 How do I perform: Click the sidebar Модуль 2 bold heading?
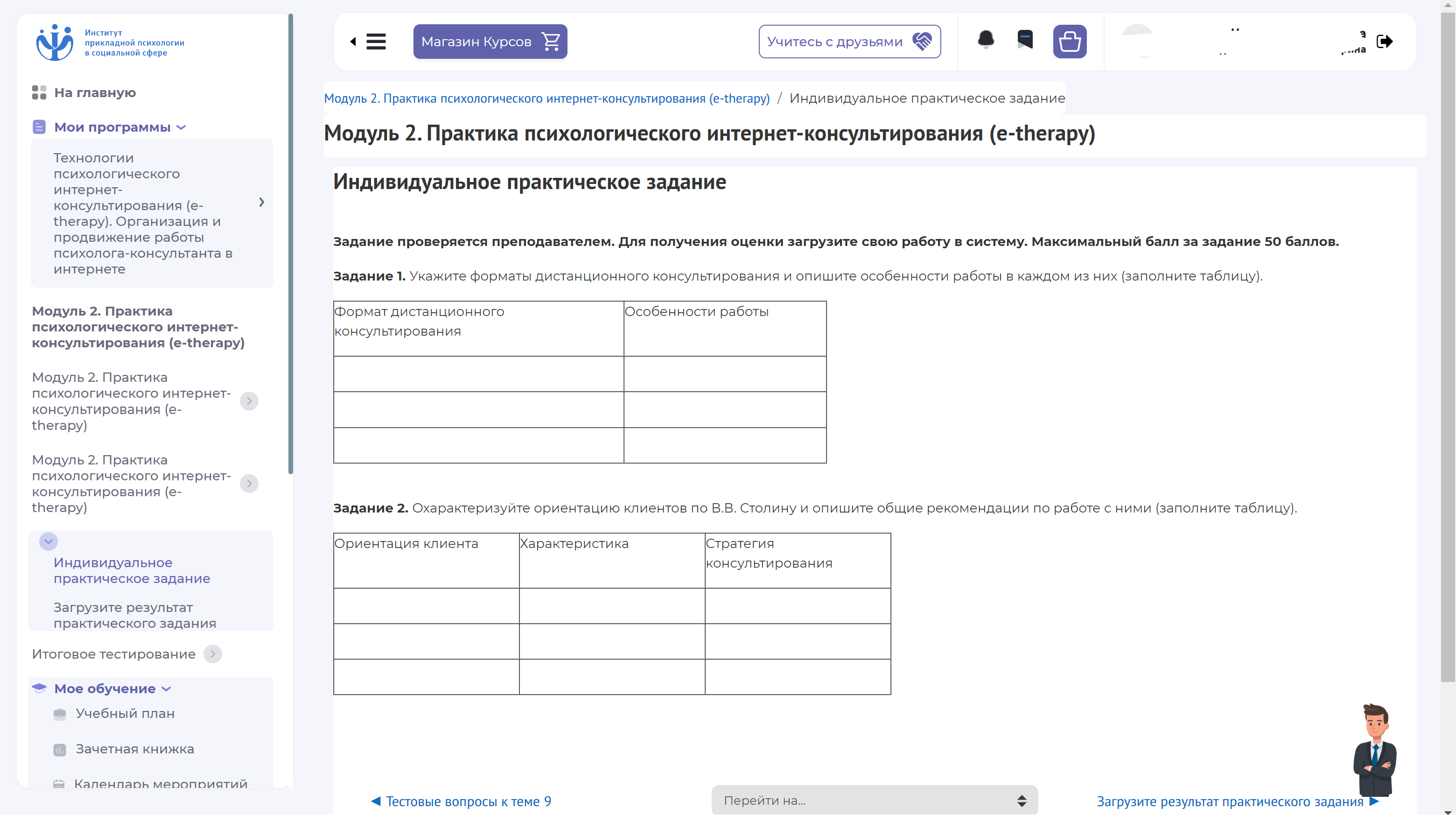click(x=138, y=327)
